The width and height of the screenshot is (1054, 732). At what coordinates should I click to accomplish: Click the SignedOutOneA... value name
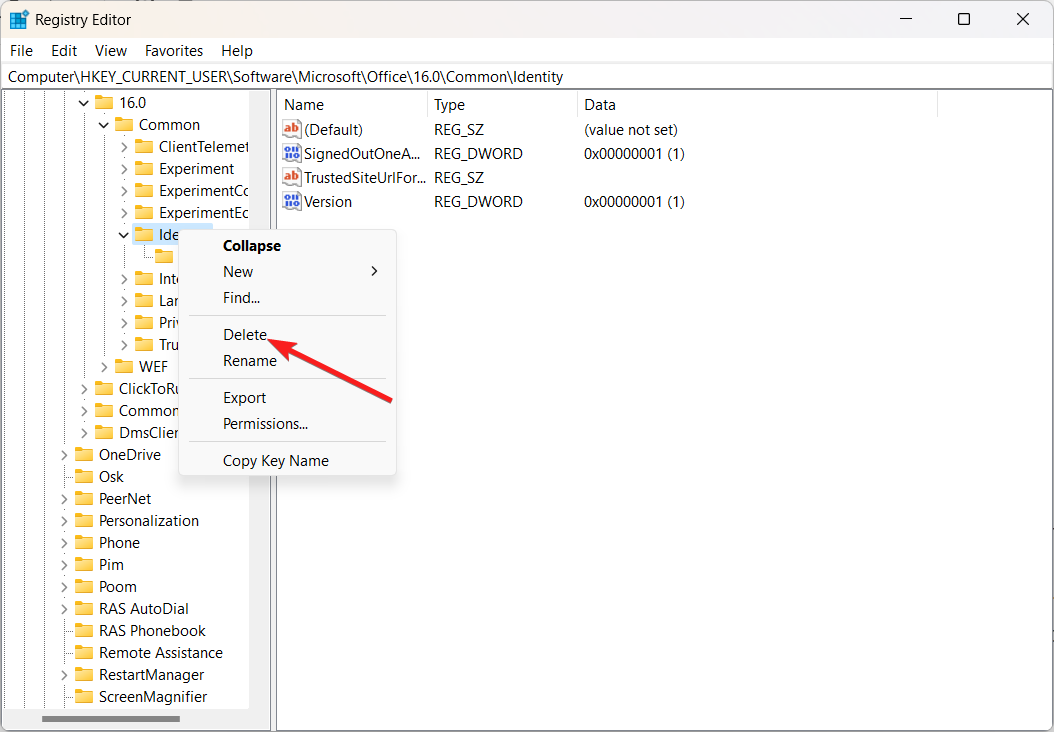pos(362,154)
